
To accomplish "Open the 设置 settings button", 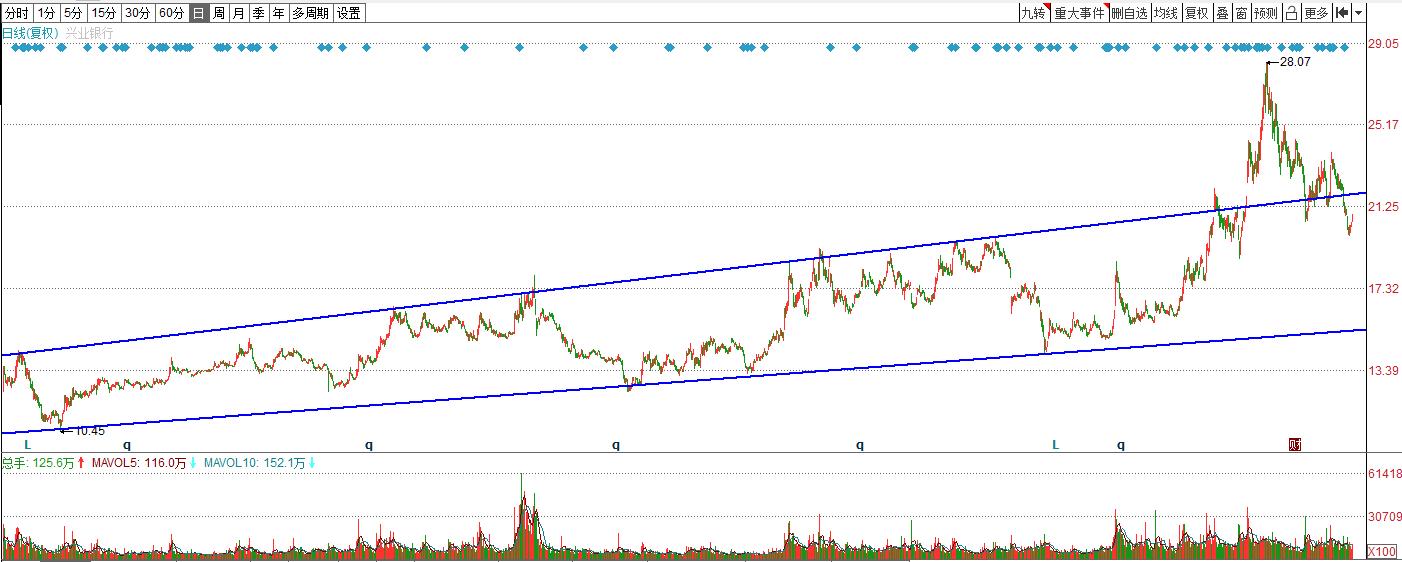I will [x=348, y=13].
